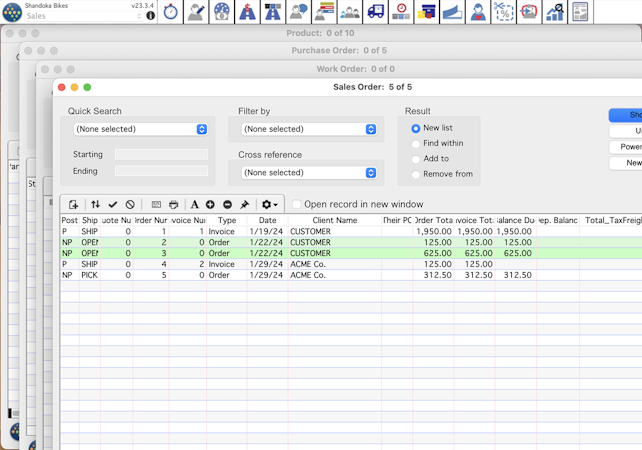Open the delivery truck module icon
Image resolution: width=642 pixels, height=450 pixels.
(x=375, y=12)
